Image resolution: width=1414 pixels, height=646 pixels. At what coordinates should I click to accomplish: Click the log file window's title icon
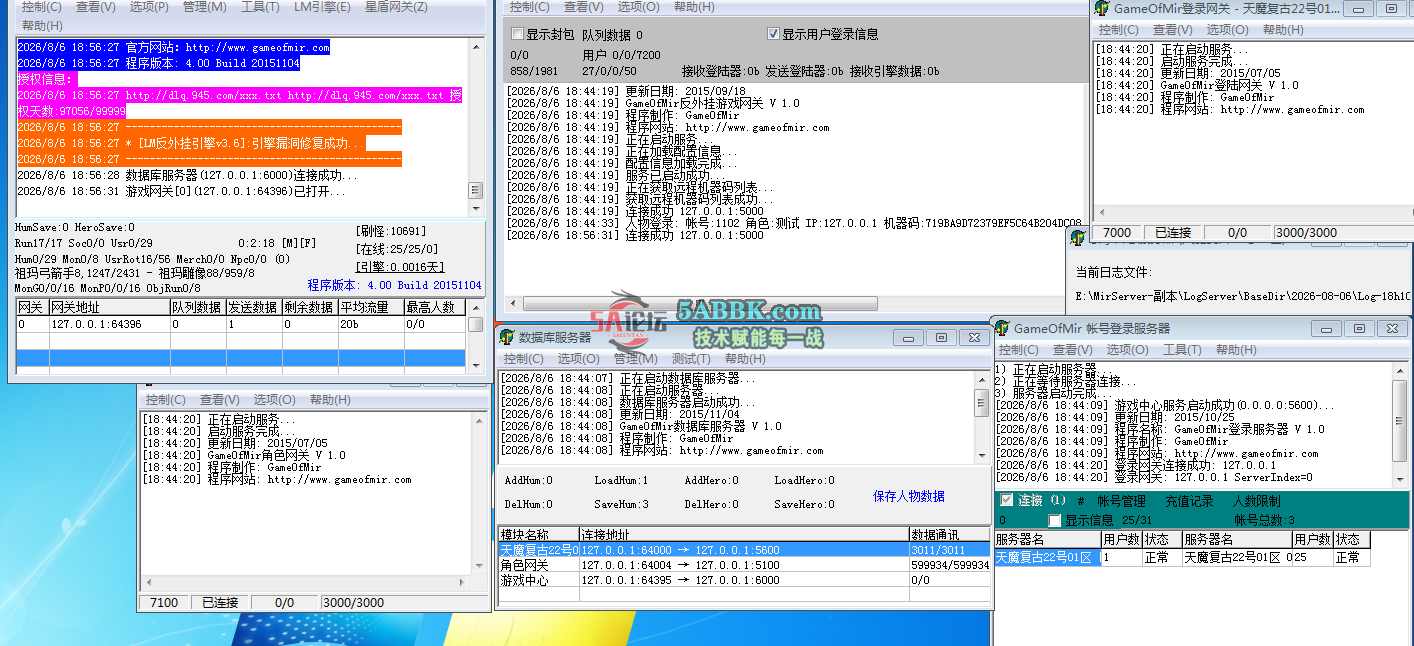(1078, 237)
